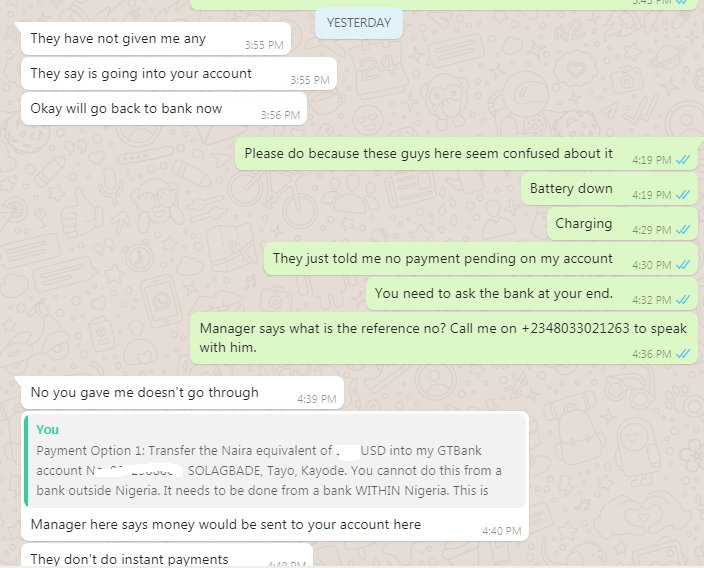Click the read ticks on "Charging" message

pyautogui.click(x=683, y=230)
